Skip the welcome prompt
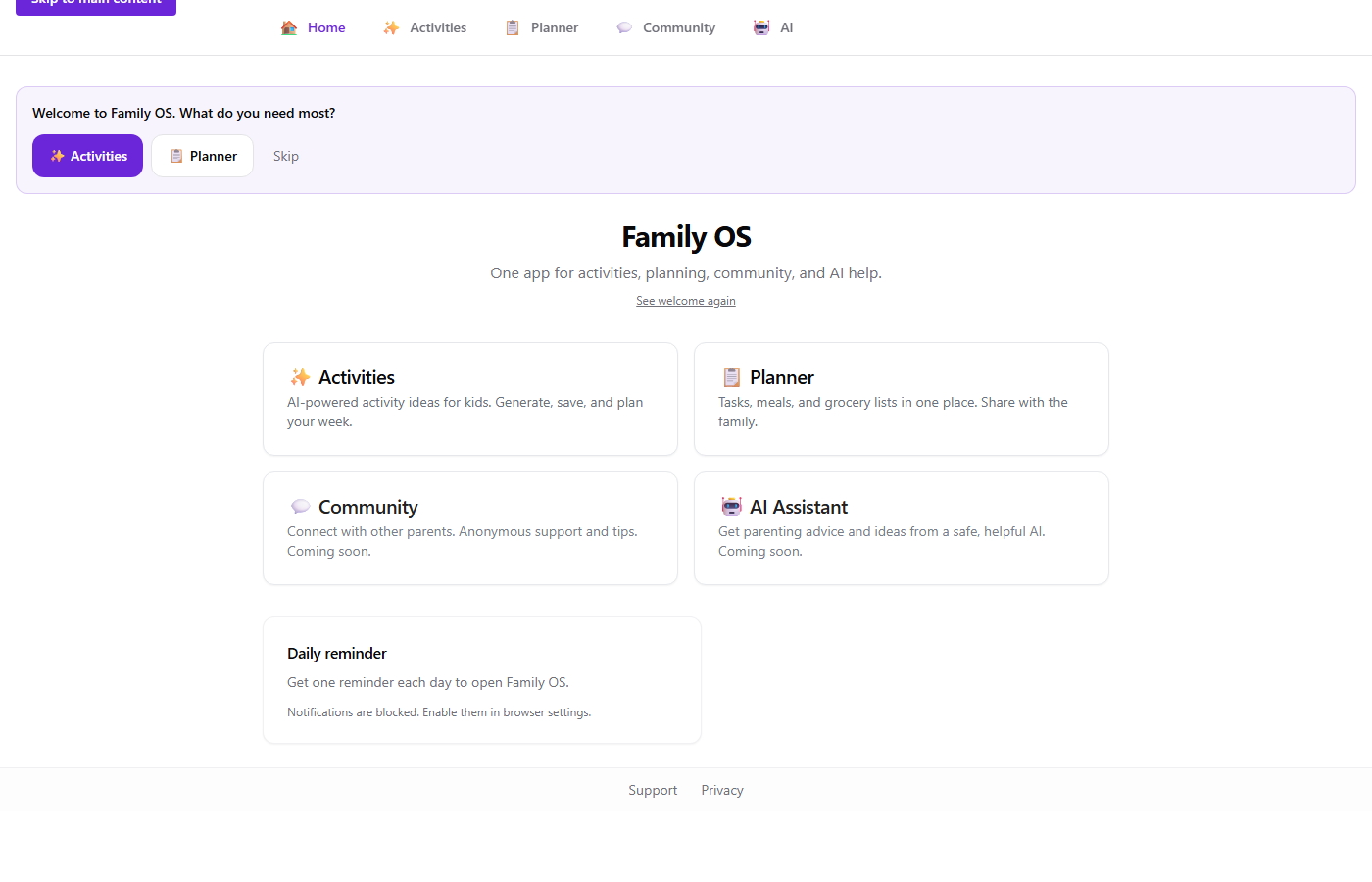This screenshot has height=882, width=1372. [x=285, y=155]
